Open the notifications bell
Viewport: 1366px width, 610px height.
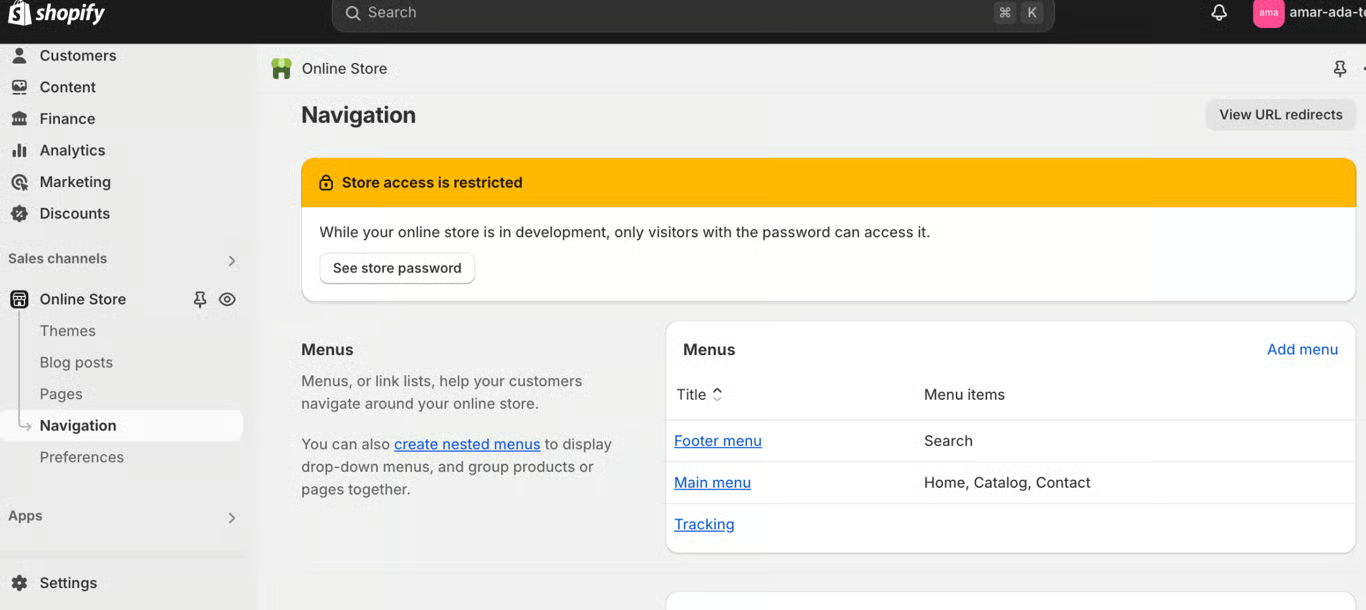[1219, 13]
